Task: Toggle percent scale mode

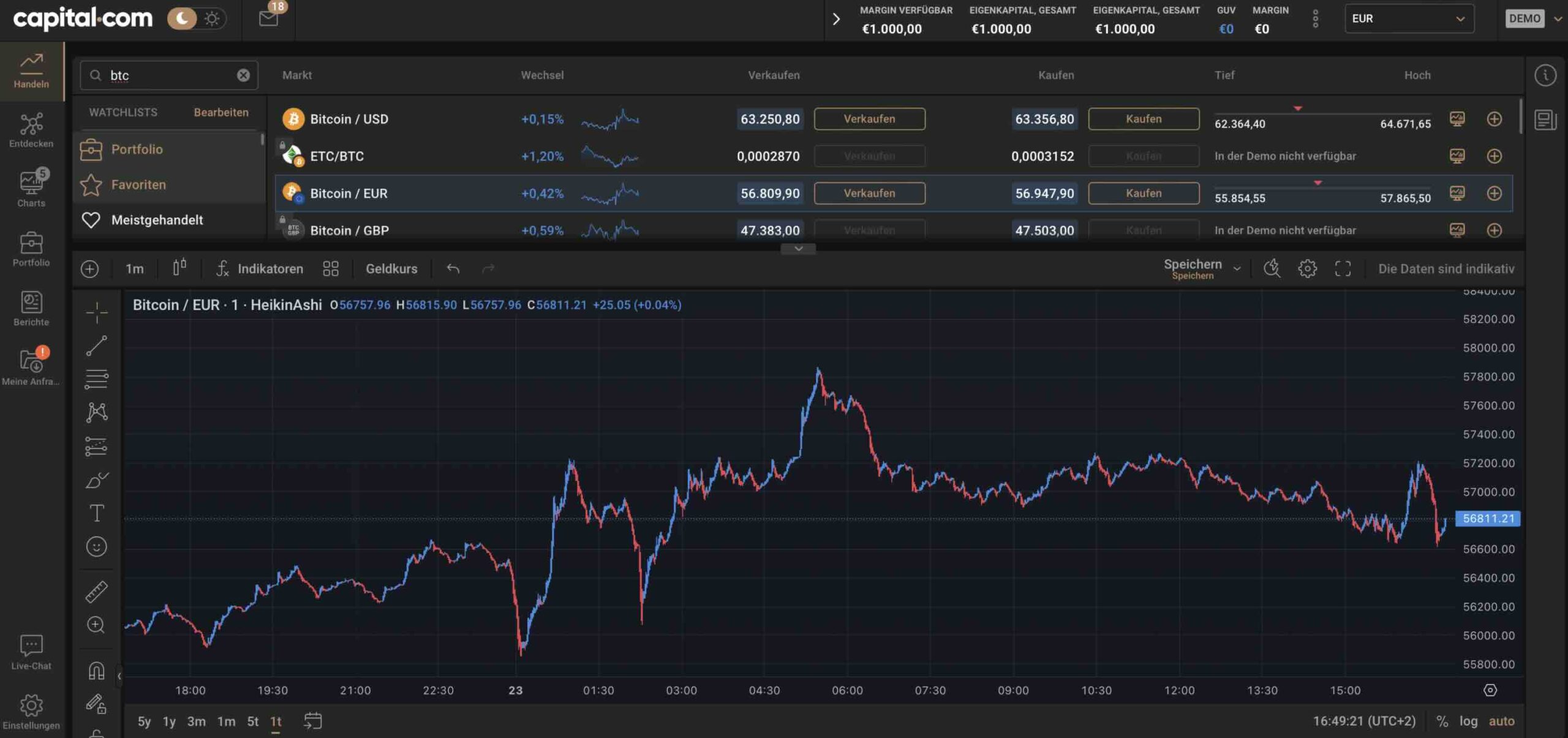Action: [1442, 721]
